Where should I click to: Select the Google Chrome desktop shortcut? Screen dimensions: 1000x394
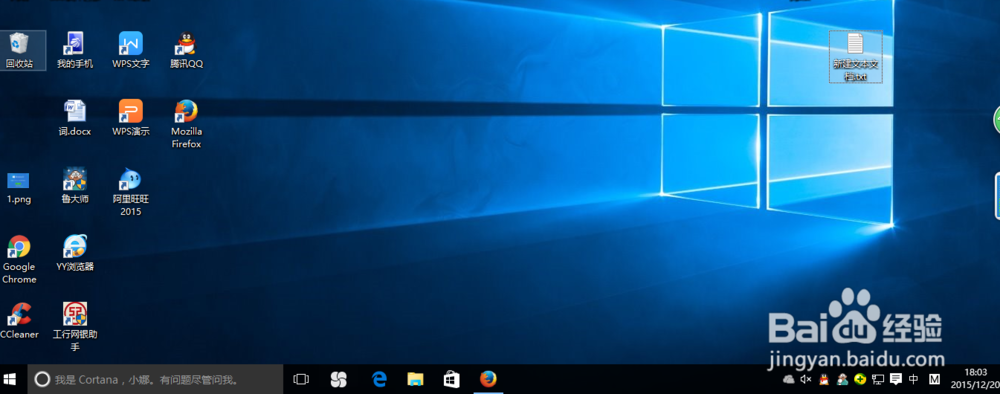coord(19,260)
